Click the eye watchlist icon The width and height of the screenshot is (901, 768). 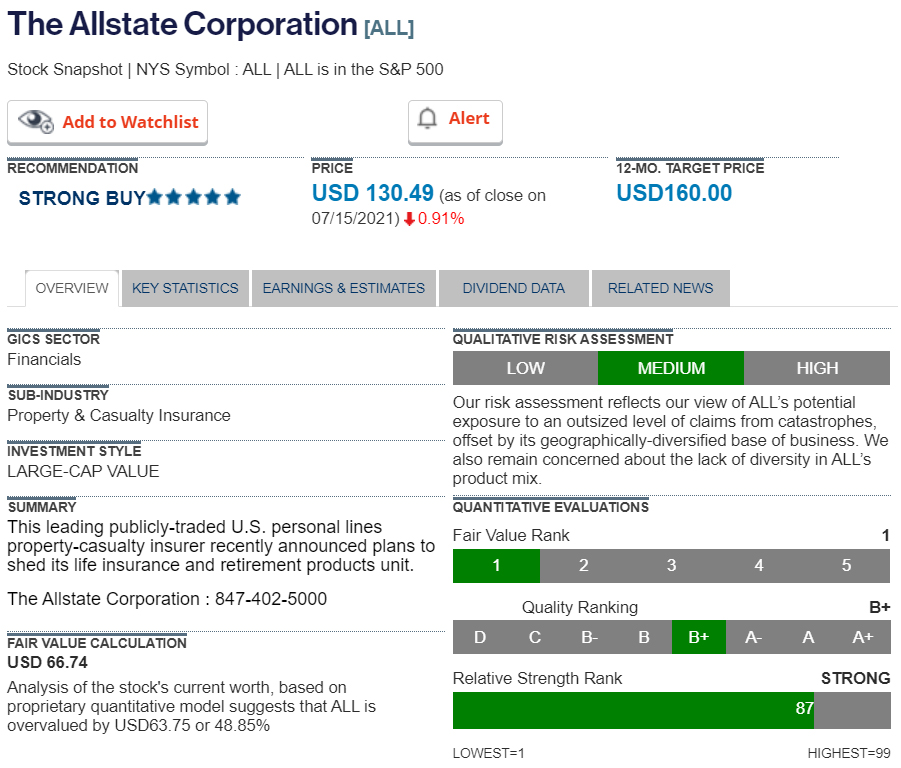(x=36, y=122)
